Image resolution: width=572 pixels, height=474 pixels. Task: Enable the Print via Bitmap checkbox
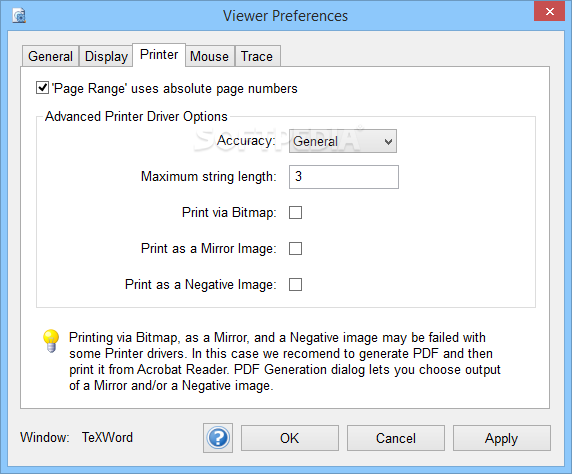(x=295, y=212)
